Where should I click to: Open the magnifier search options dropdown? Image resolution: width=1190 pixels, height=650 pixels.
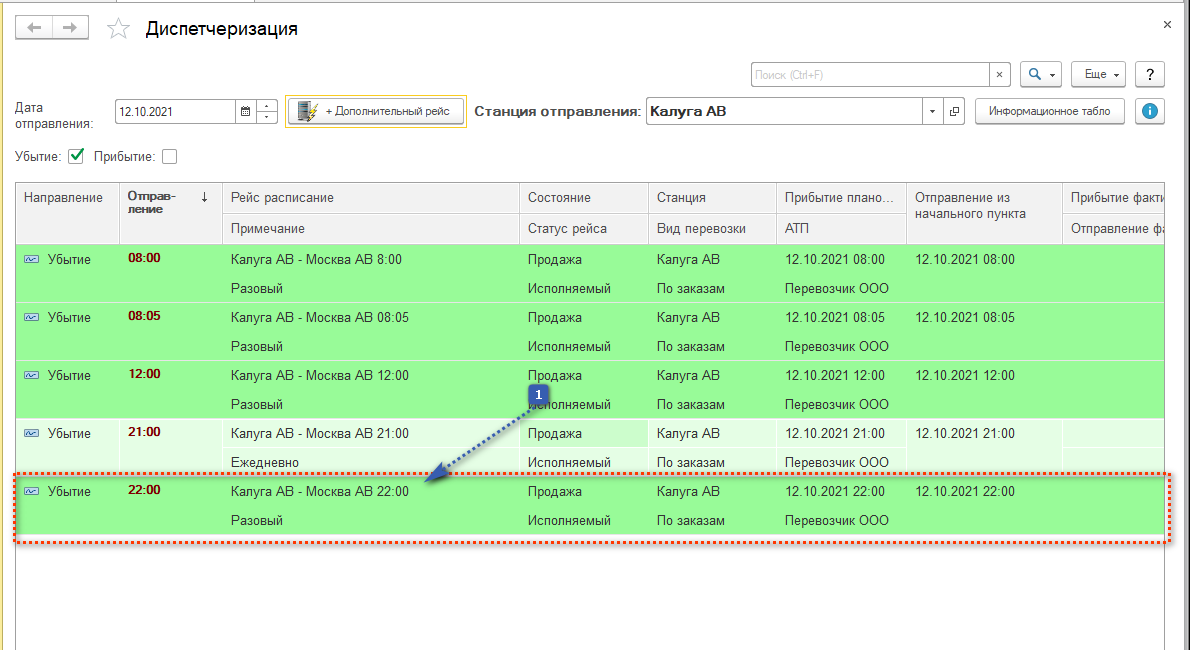coord(1041,75)
